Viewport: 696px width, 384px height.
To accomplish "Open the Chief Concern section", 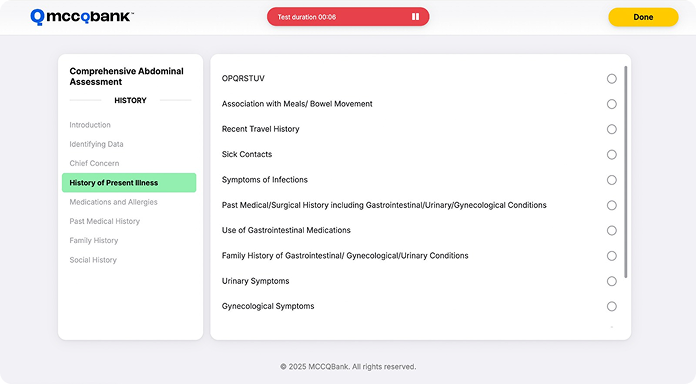I will pos(94,163).
